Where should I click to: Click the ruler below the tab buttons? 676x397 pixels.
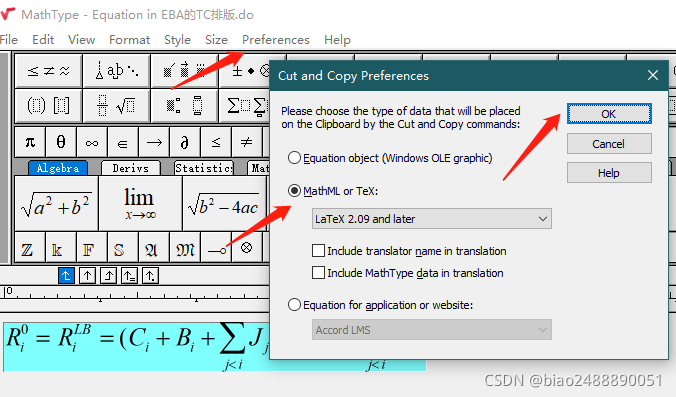(136, 292)
